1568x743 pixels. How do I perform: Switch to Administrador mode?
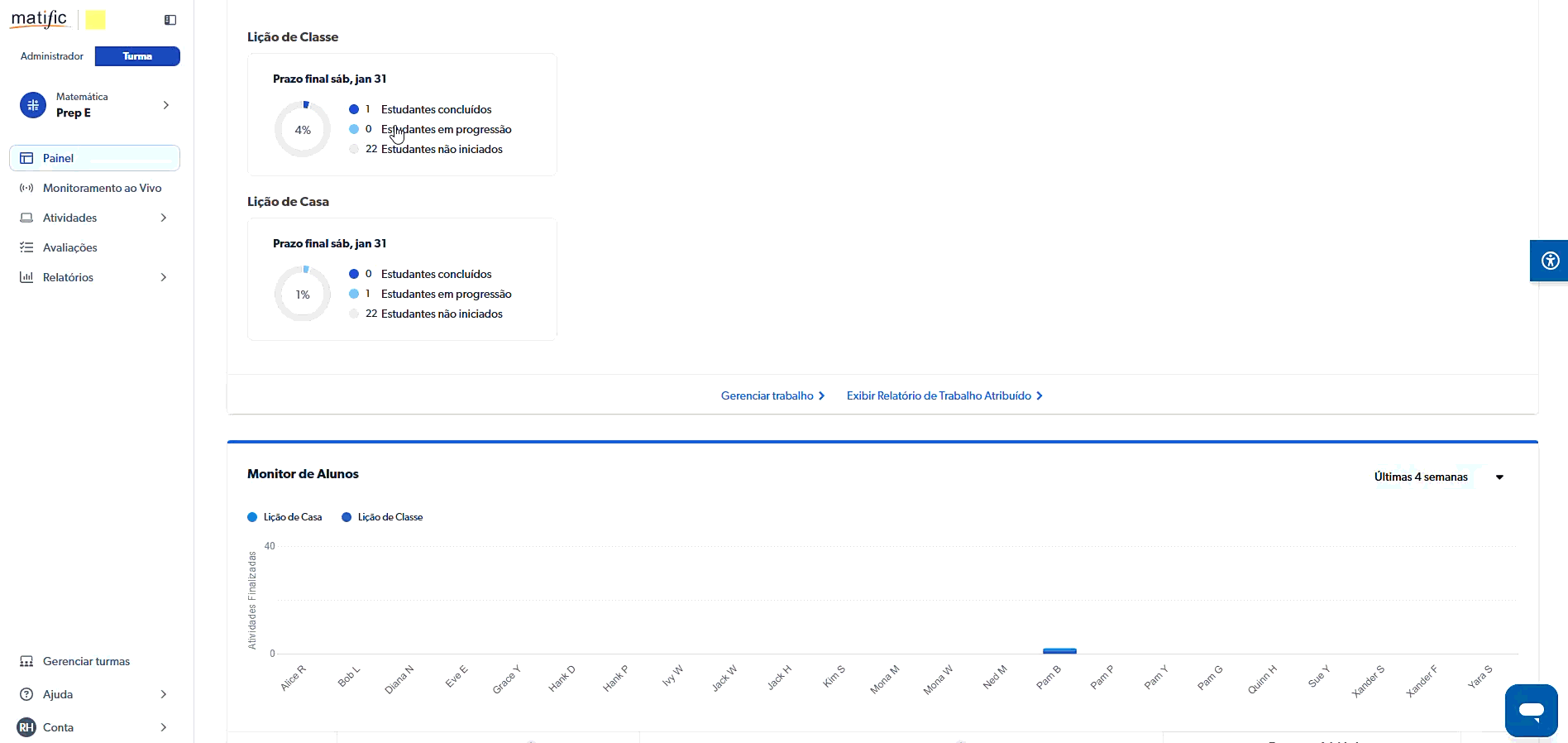[52, 56]
